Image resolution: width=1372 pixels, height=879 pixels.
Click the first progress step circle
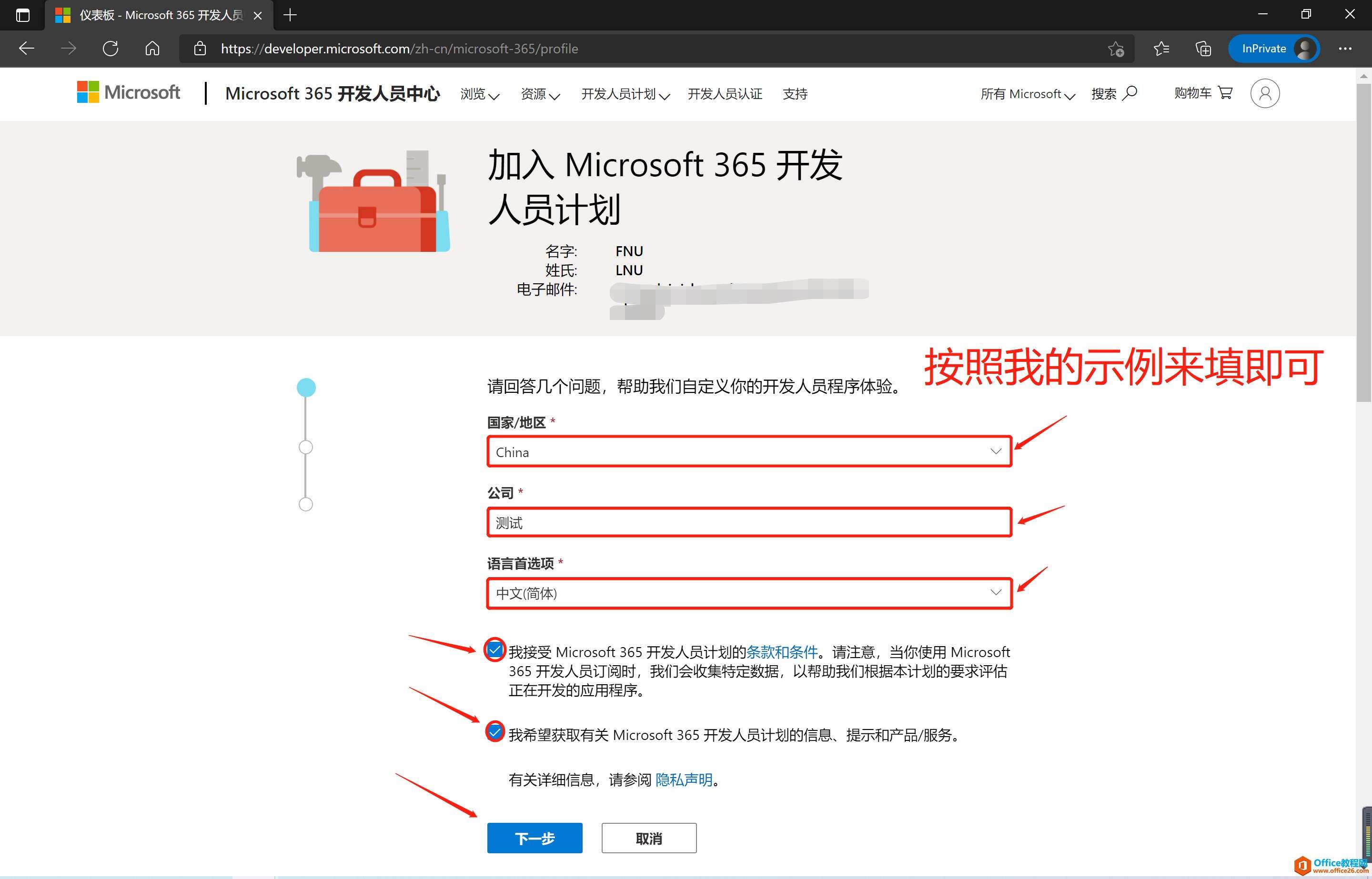tap(306, 388)
